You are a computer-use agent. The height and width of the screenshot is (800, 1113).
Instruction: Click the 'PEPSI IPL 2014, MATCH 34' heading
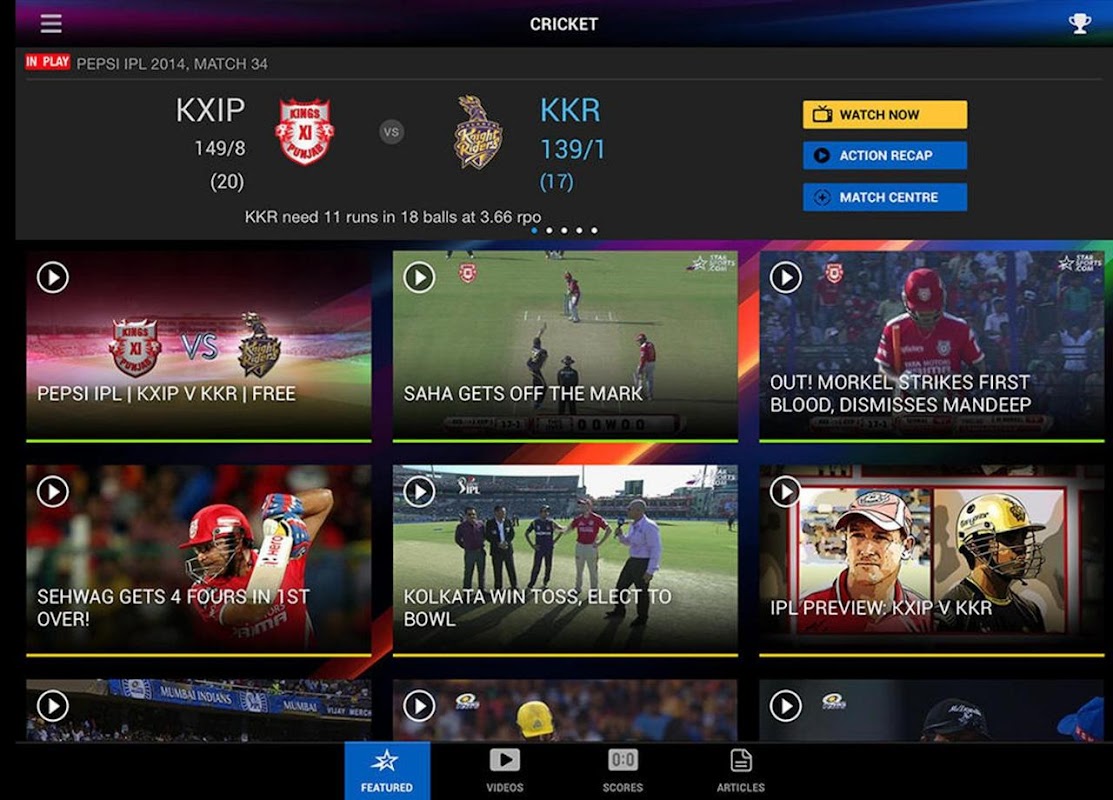[x=172, y=64]
